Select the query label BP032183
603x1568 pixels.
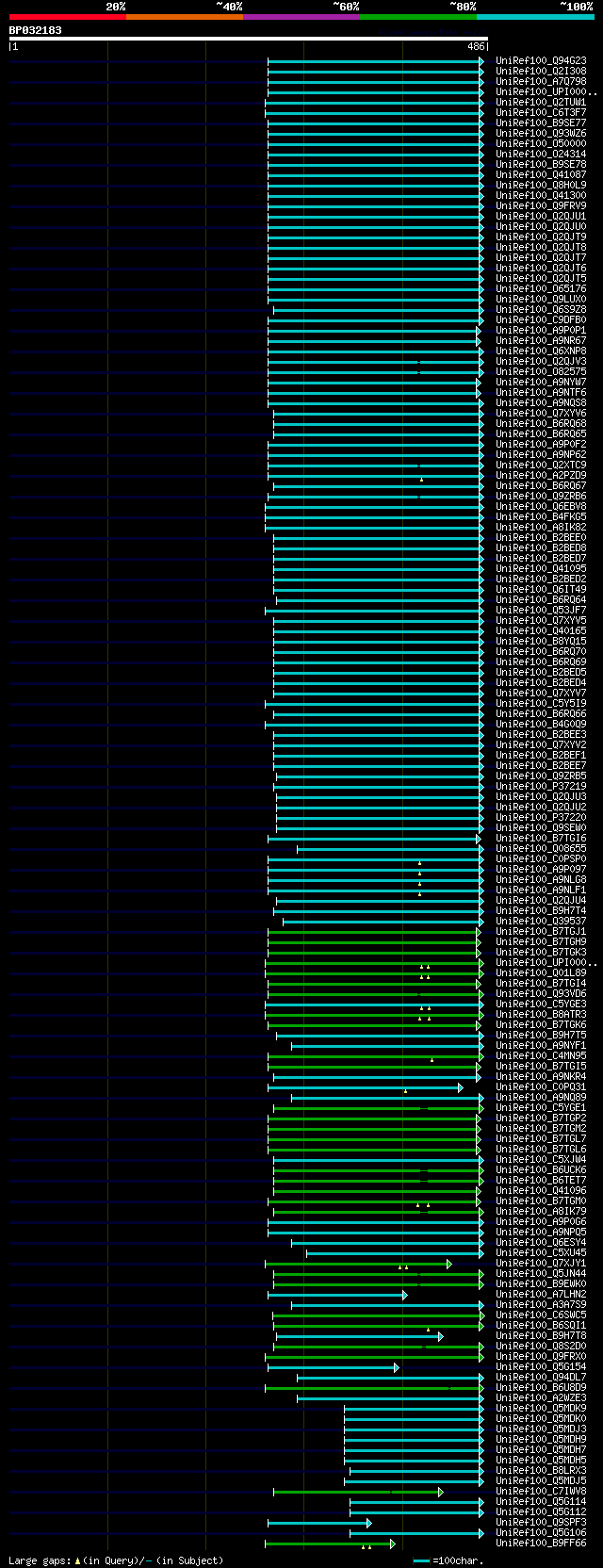[x=36, y=30]
